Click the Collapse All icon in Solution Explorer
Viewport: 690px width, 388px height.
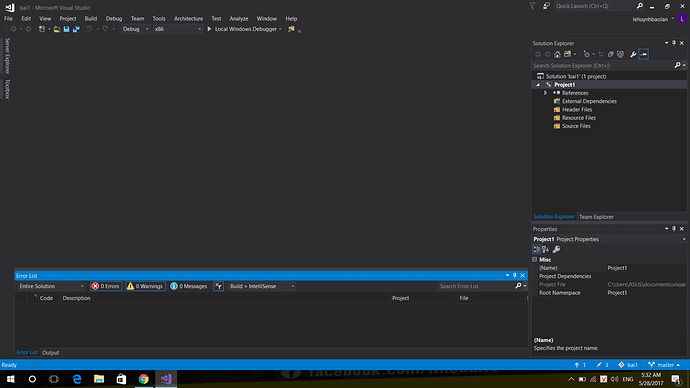coord(610,54)
